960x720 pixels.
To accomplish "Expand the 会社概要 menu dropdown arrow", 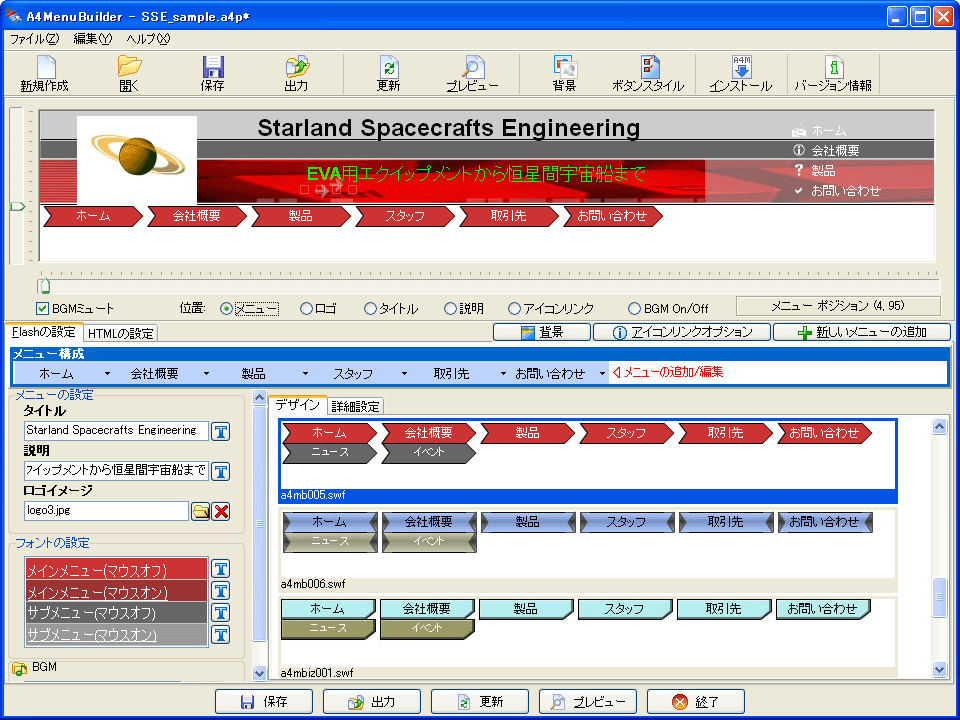I will click(x=206, y=374).
